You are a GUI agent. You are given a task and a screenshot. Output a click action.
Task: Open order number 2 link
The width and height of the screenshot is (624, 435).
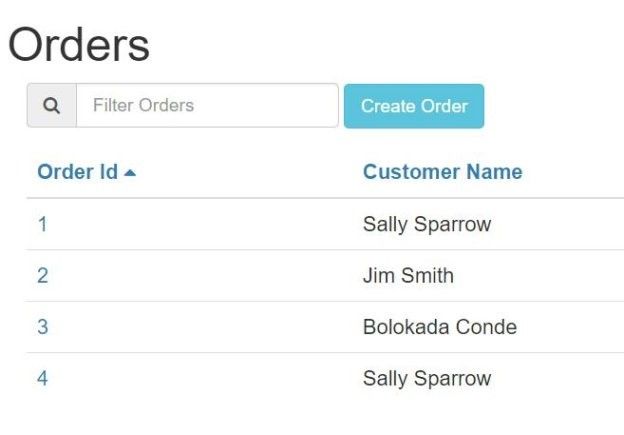43,275
